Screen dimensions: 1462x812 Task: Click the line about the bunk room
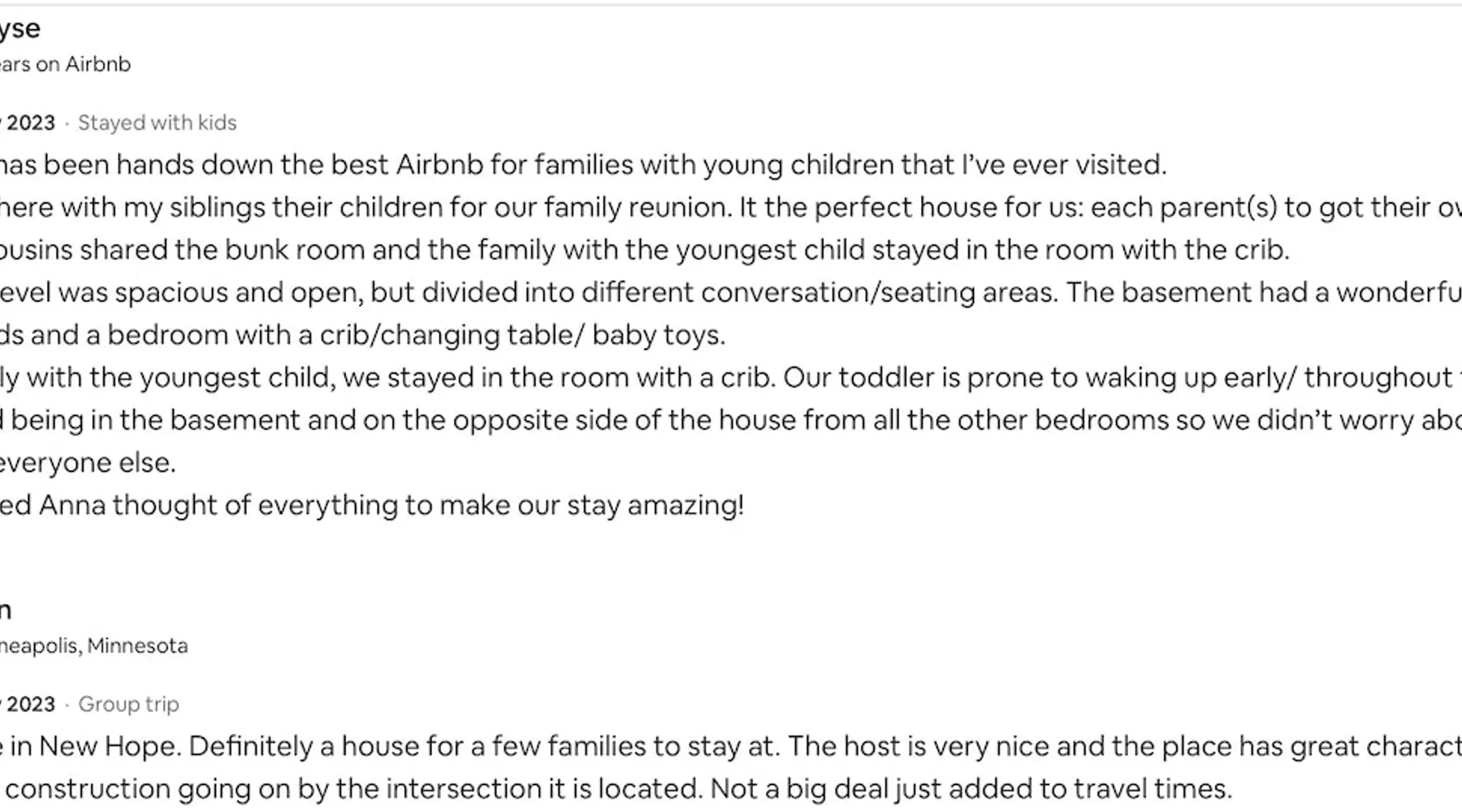[x=642, y=250]
